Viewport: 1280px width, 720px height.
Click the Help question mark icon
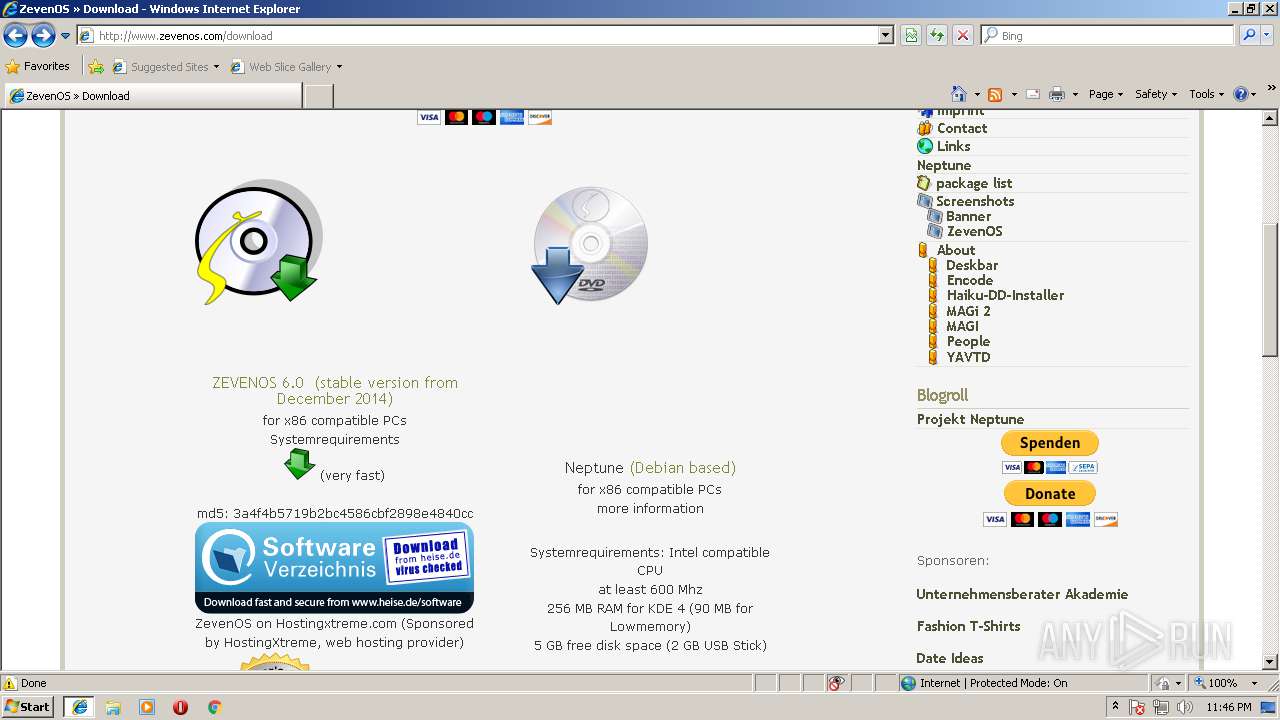[1241, 94]
